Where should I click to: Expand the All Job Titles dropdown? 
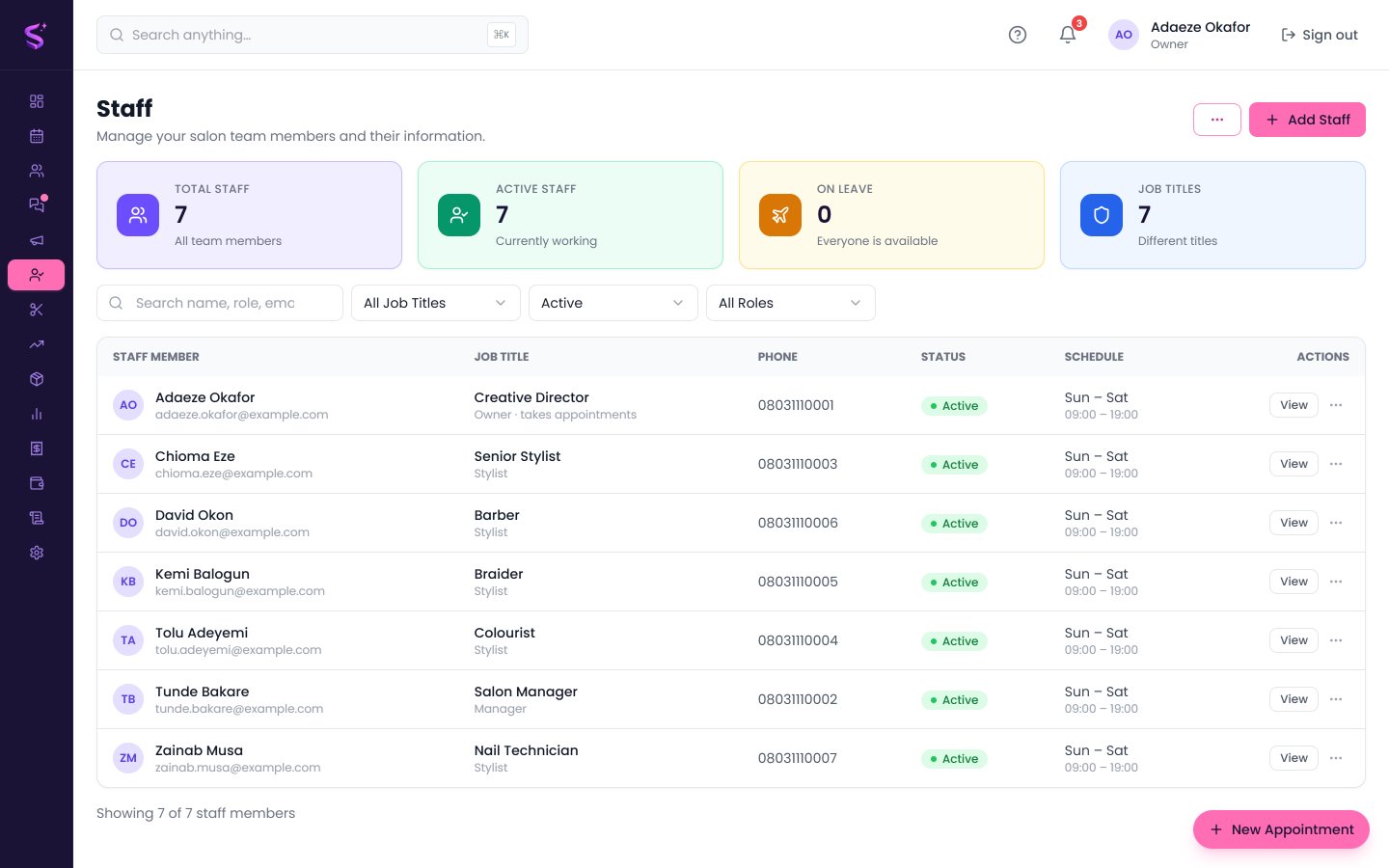pos(436,303)
